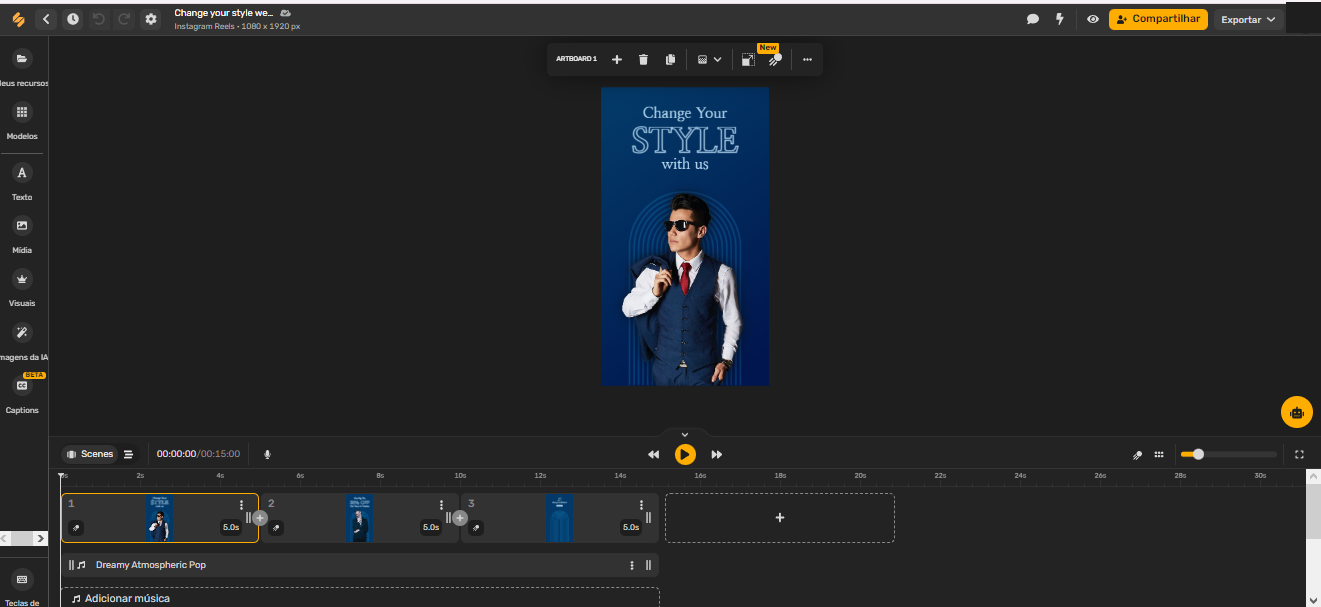Open version history clock icon
The image size is (1321, 607).
coord(73,19)
